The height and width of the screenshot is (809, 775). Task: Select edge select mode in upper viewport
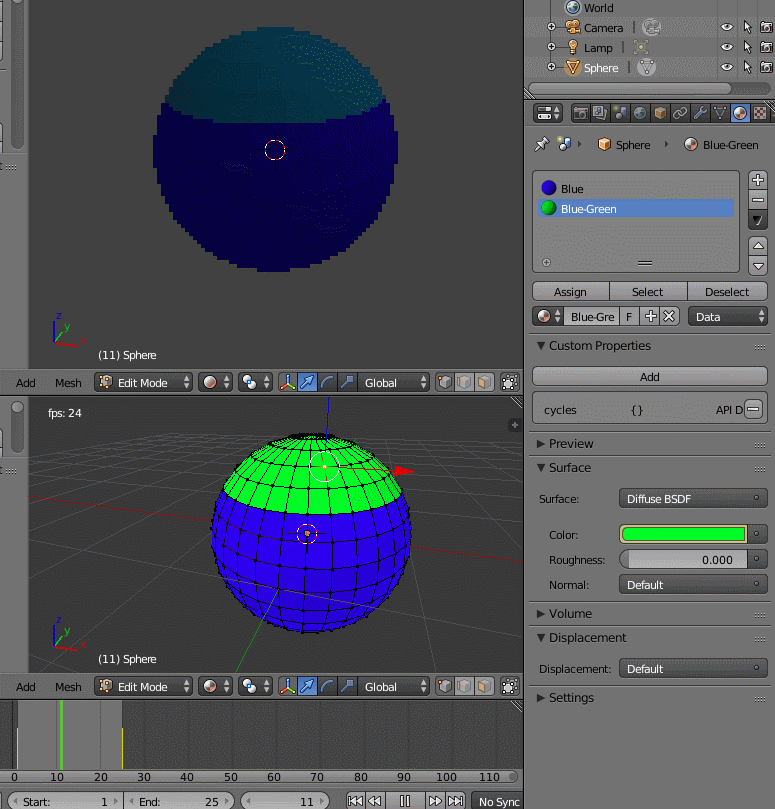[464, 382]
